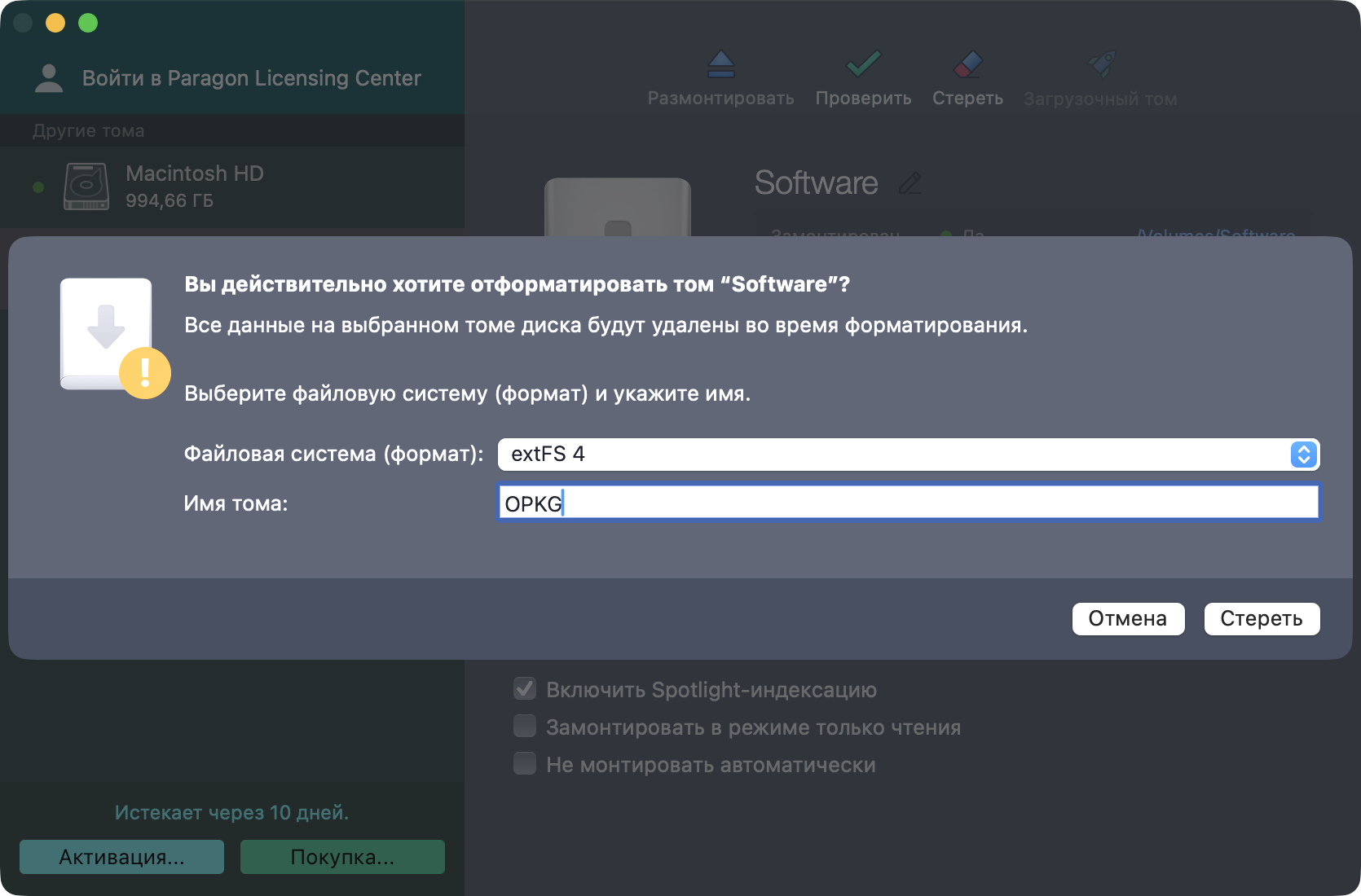Viewport: 1361px width, 896px height.
Task: Click the Покупка... button
Action: pos(342,857)
